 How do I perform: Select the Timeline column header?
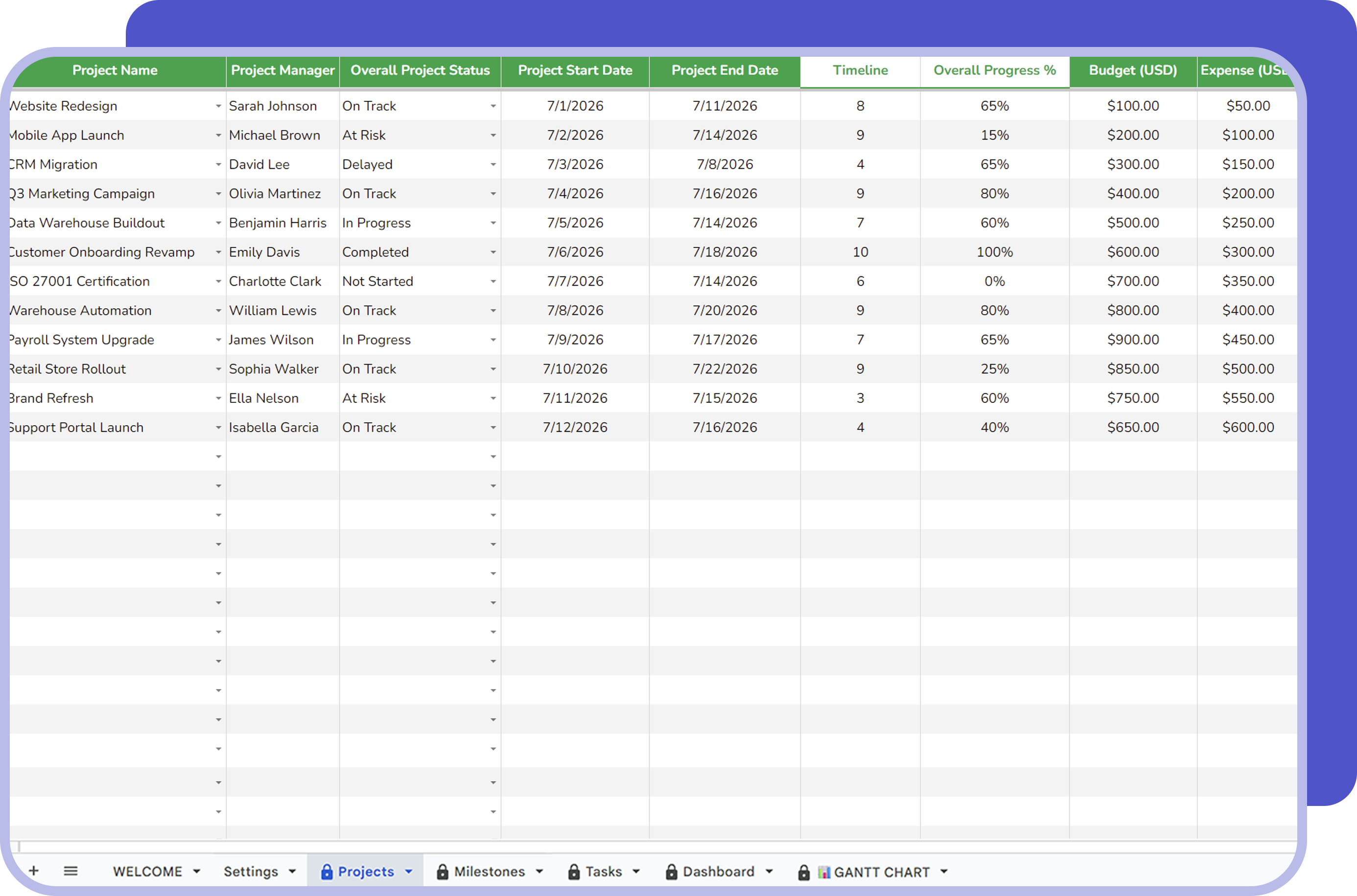[860, 71]
